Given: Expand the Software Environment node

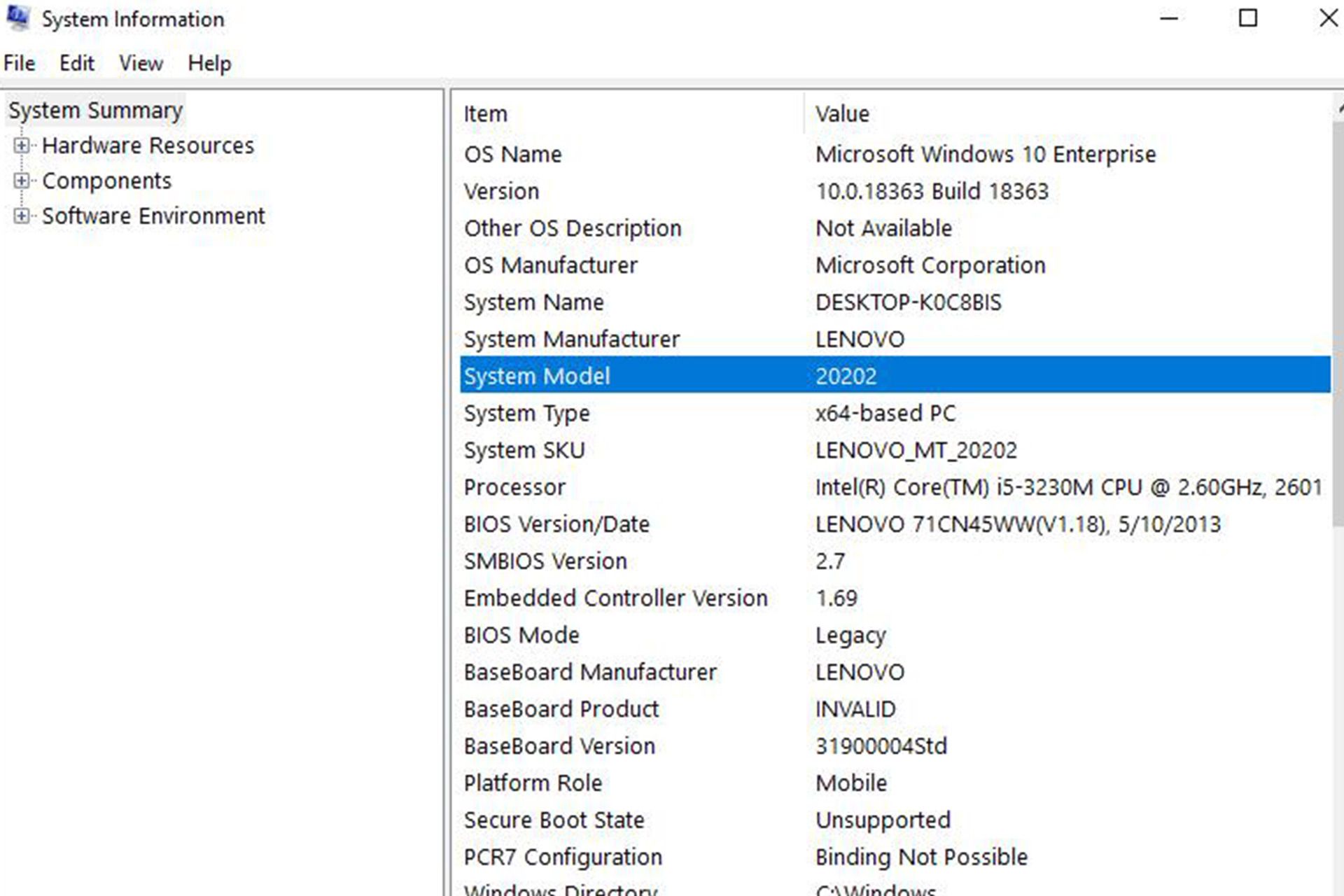Looking at the screenshot, I should (21, 216).
